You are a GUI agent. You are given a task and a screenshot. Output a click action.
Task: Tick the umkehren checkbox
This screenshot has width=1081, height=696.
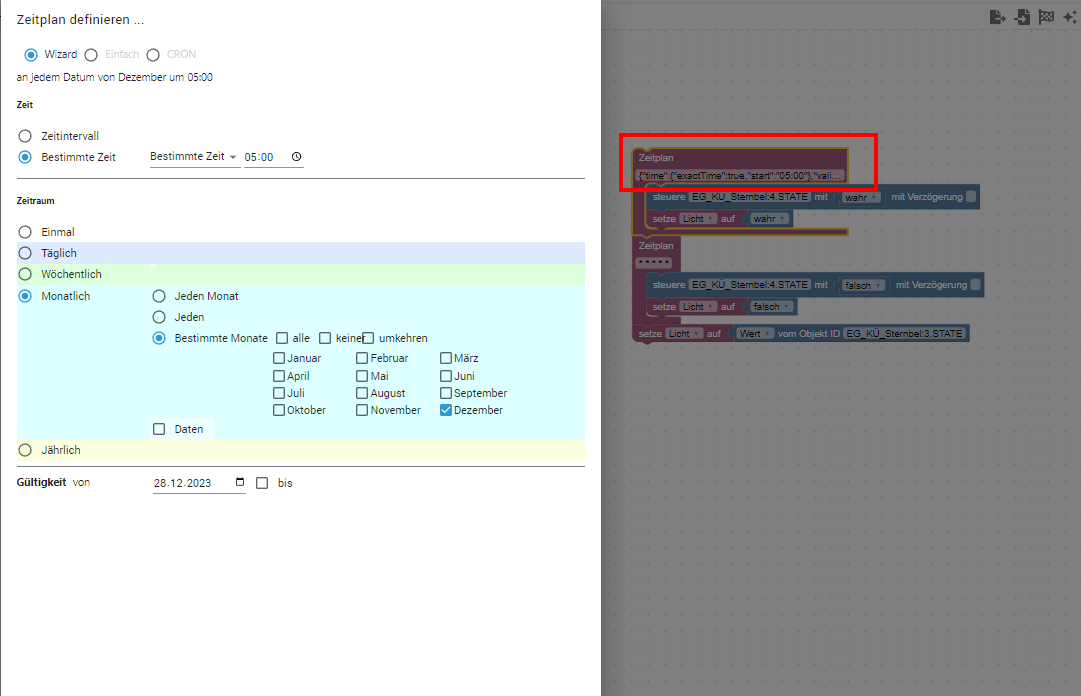click(368, 338)
